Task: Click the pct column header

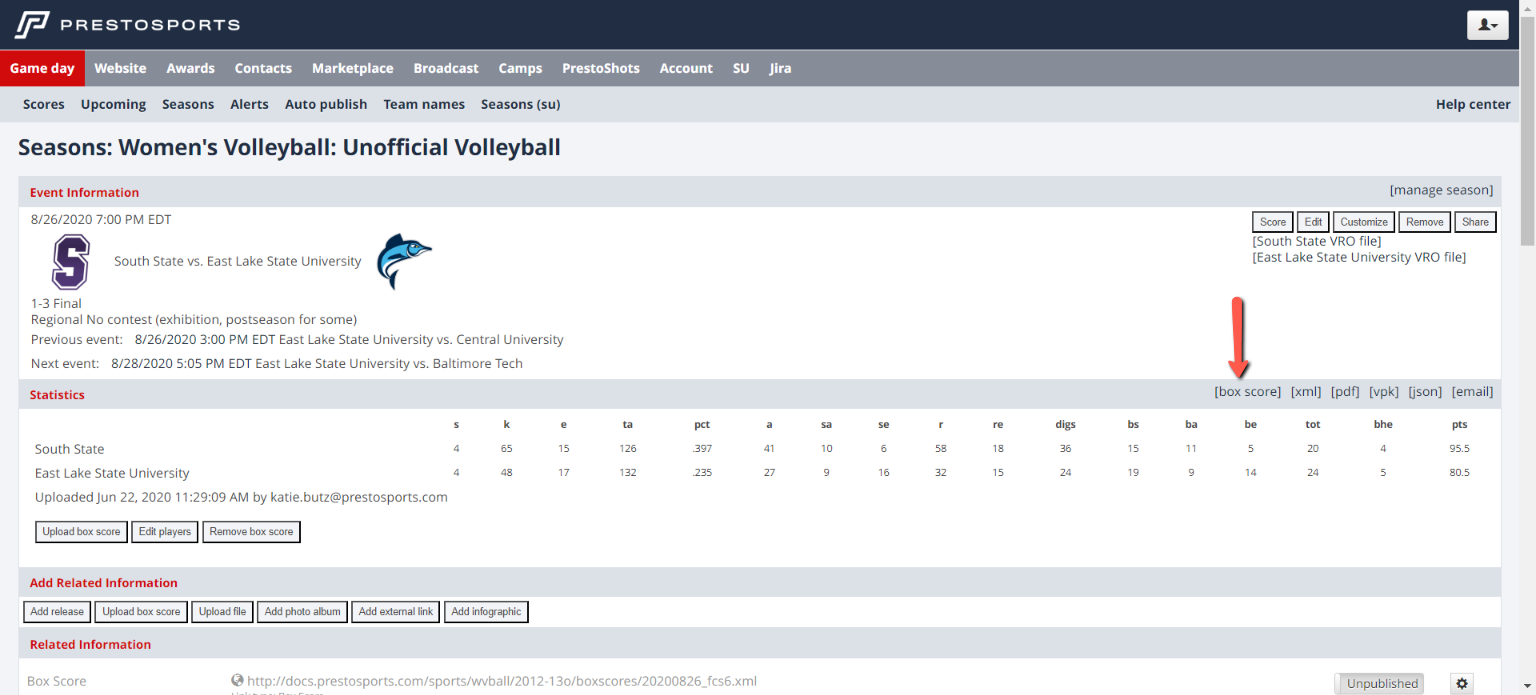Action: (702, 424)
